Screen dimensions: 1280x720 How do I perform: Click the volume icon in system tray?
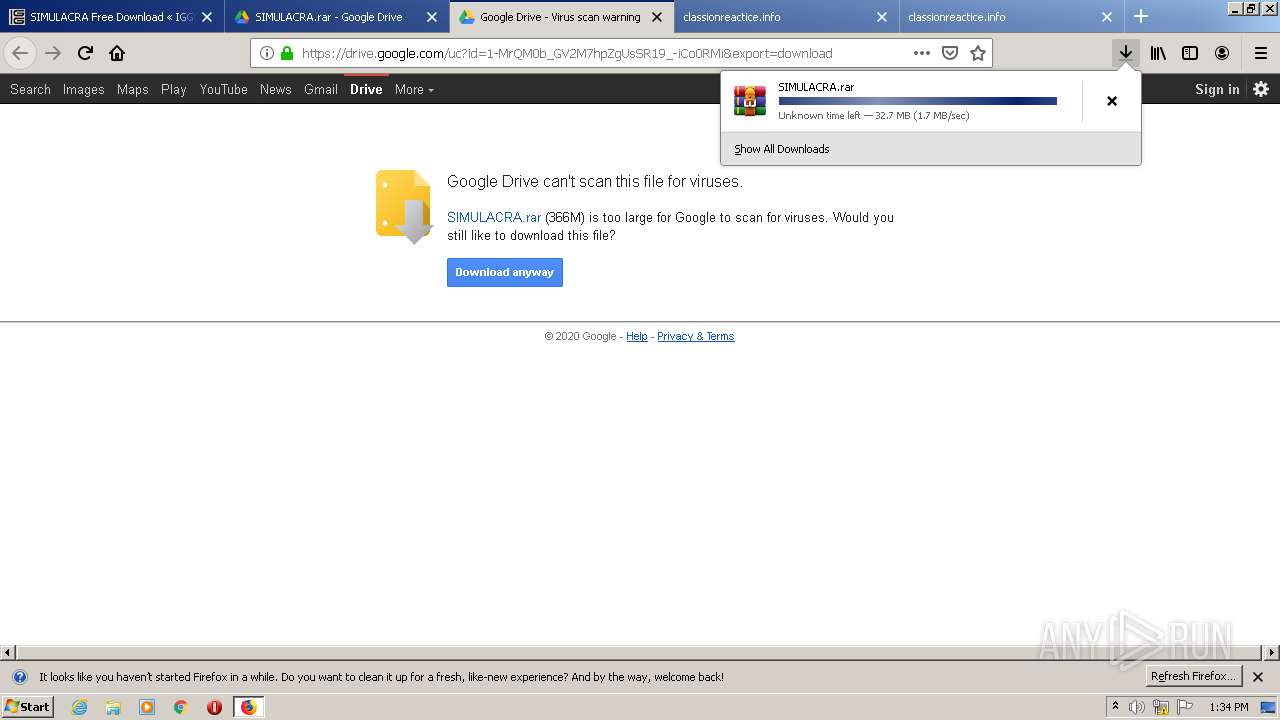1137,707
